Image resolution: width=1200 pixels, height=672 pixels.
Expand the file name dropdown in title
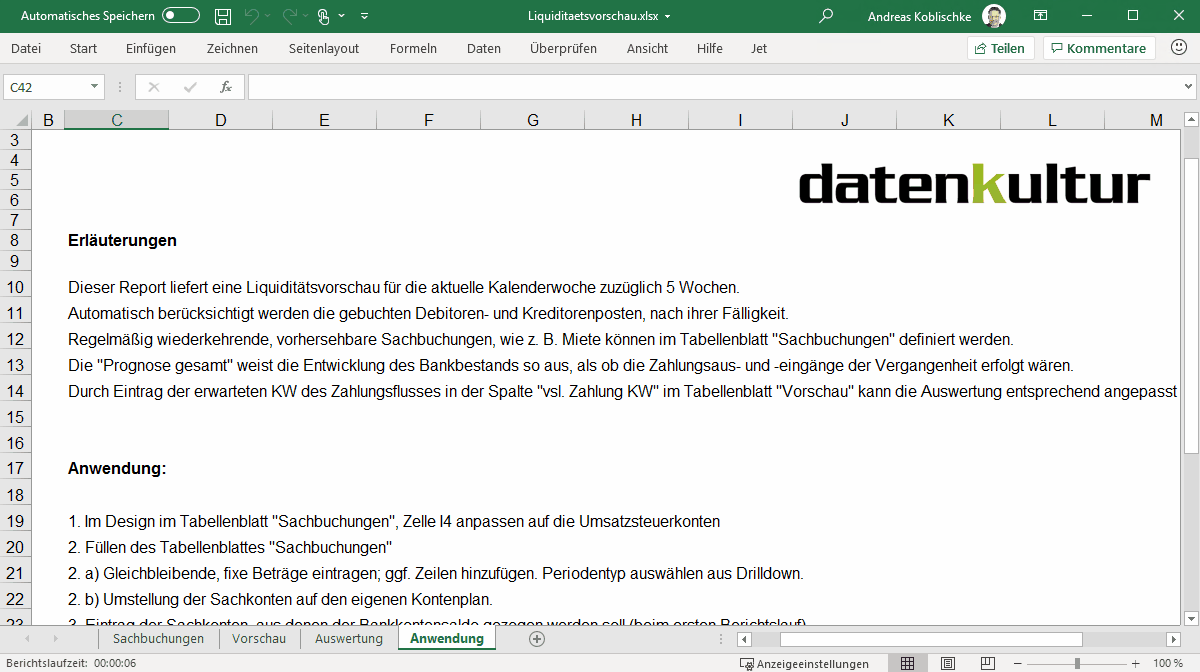click(667, 16)
